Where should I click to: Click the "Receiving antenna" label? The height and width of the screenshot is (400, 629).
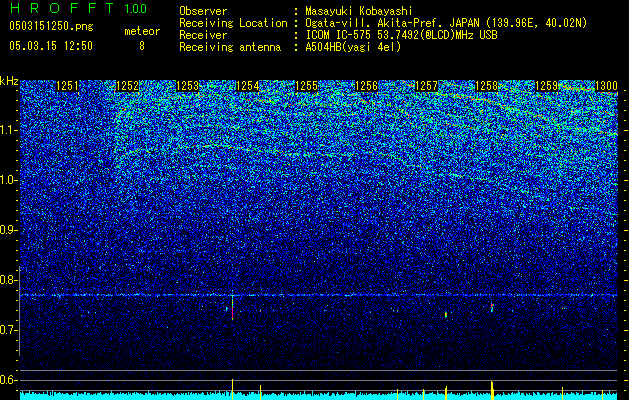point(230,47)
